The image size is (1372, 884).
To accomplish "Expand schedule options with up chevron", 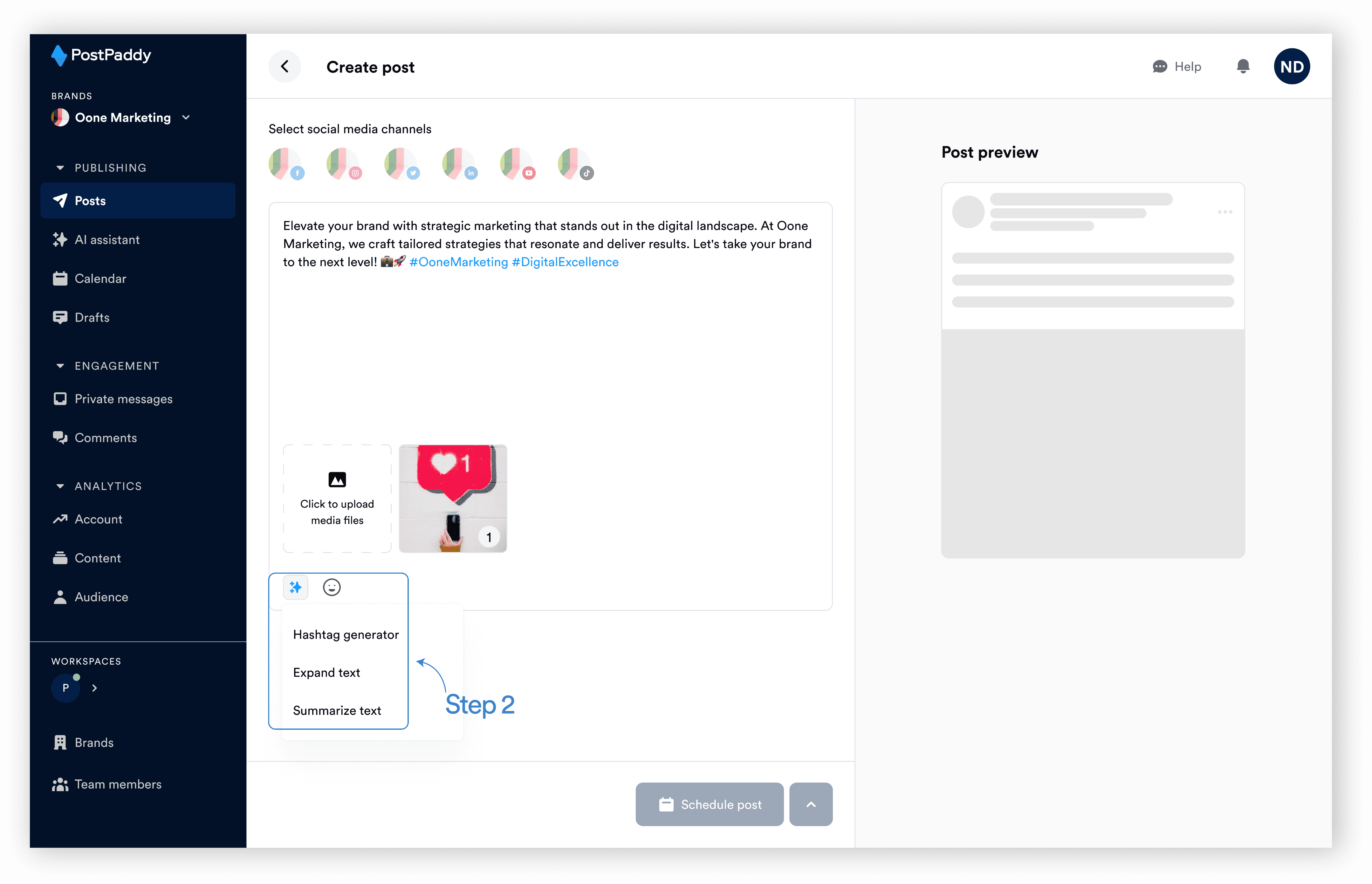I will tap(810, 804).
